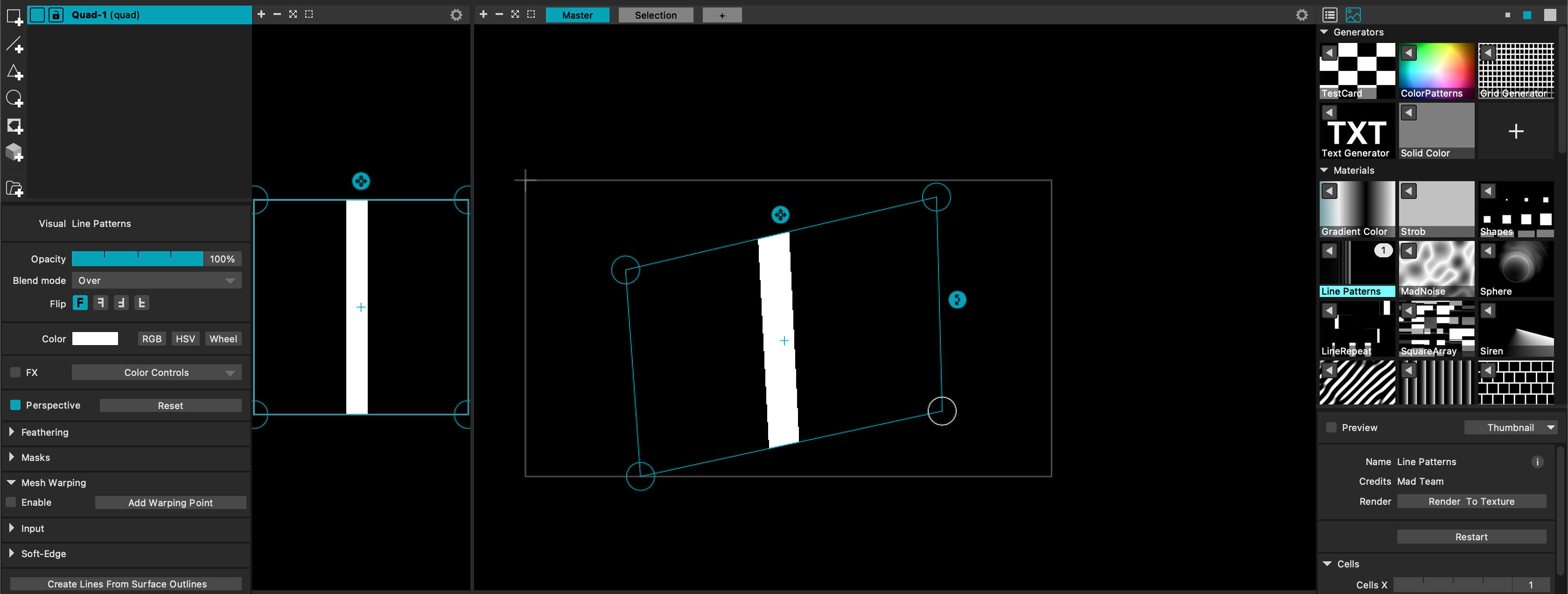Switch to the Selection tab
1568x594 pixels.
click(655, 15)
